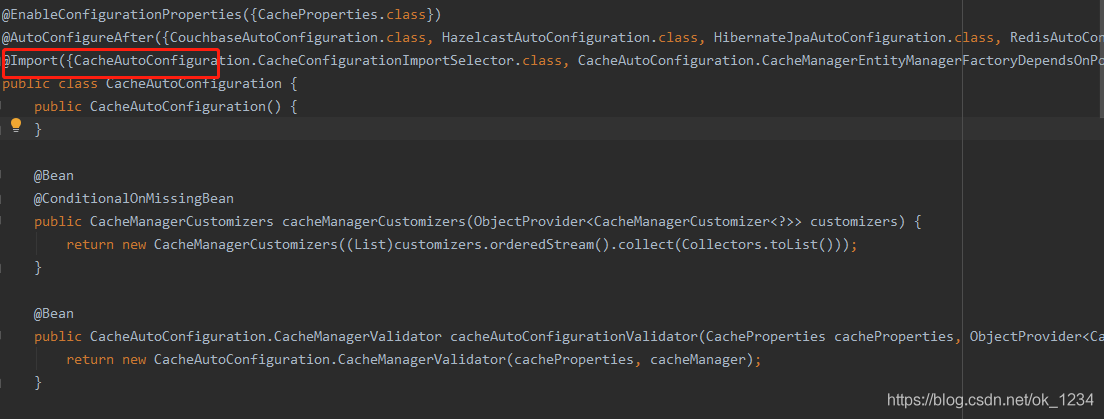Screen dimensions: 1104x419
Task: Click CacheProperties.class in the first line
Action: (342, 15)
